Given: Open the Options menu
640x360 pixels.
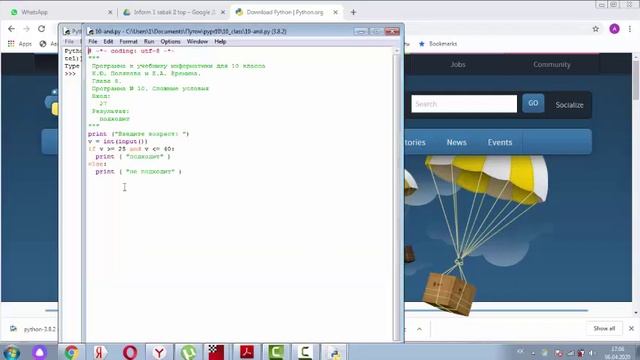Looking at the screenshot, I should click(x=170, y=42).
